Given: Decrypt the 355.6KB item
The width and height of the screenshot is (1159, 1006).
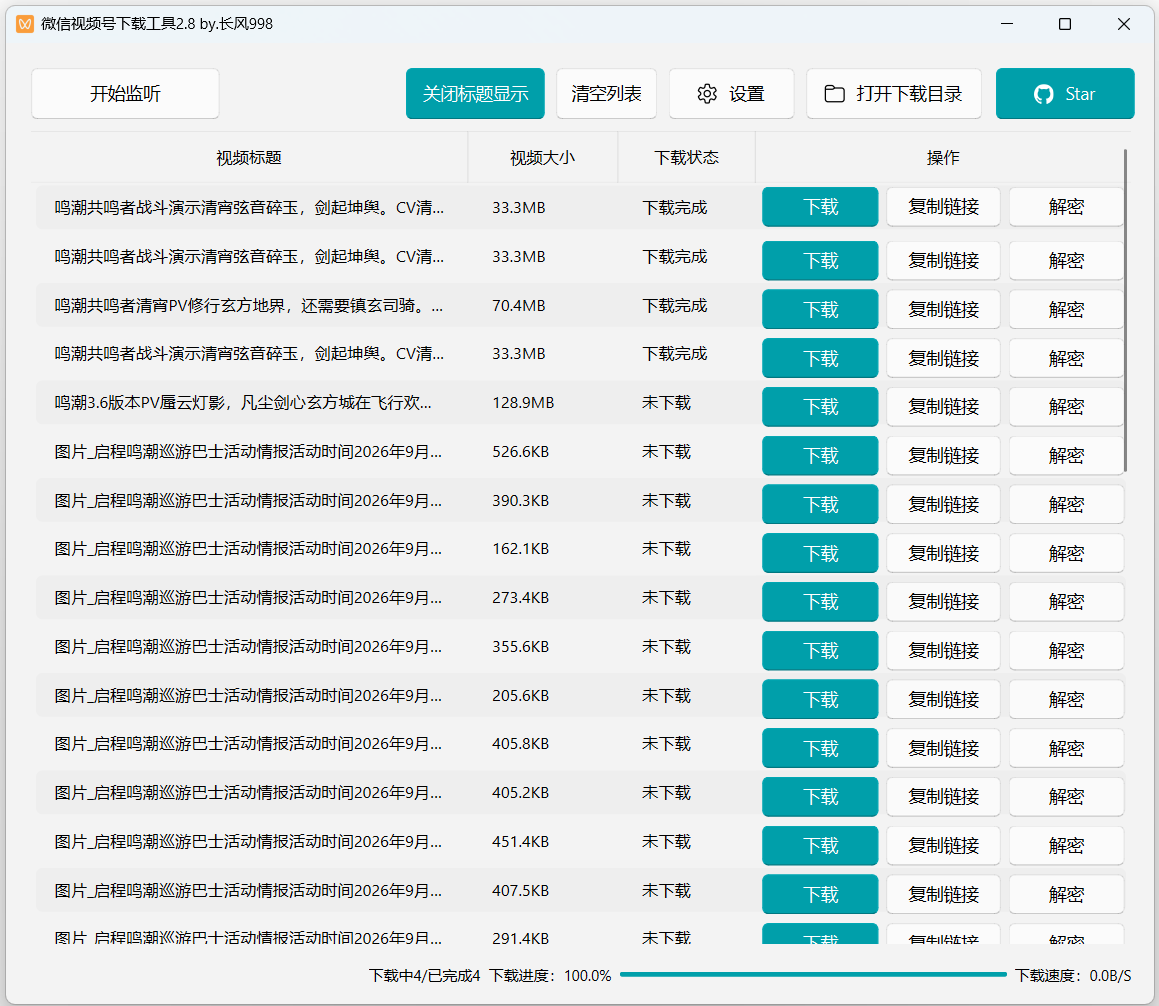Looking at the screenshot, I should 1066,650.
